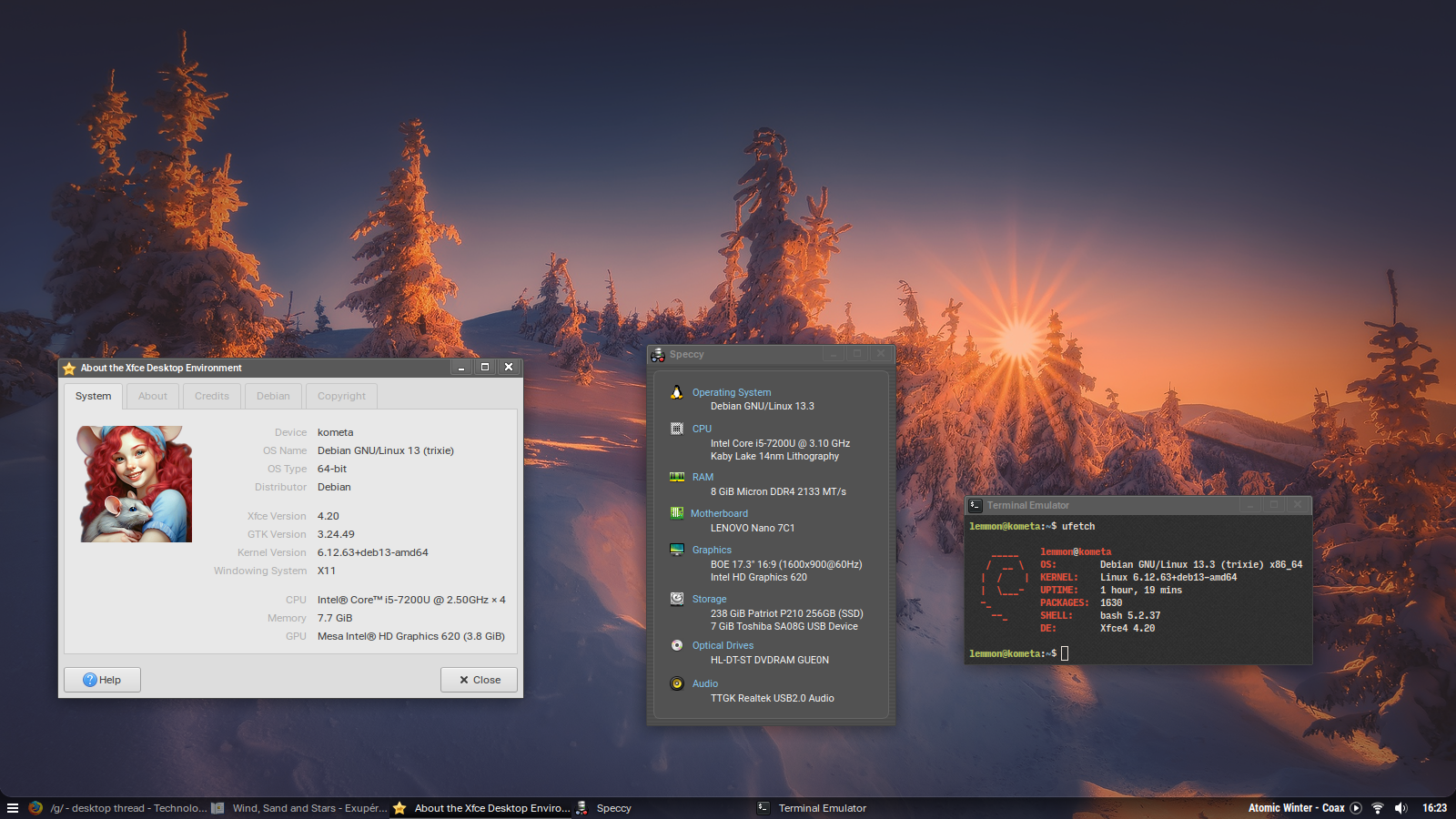Viewport: 1456px width, 819px height.
Task: Click the Windowing System value 'X11'
Action: pos(327,571)
